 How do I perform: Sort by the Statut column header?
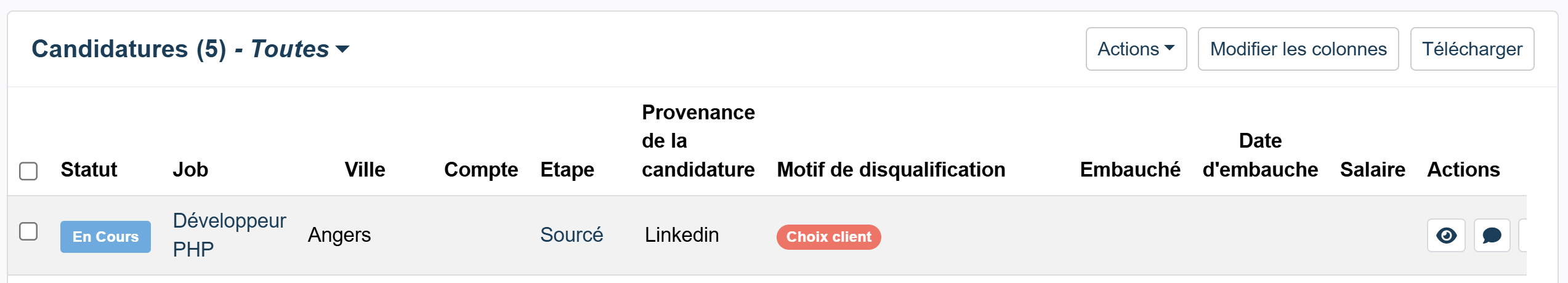coord(89,170)
